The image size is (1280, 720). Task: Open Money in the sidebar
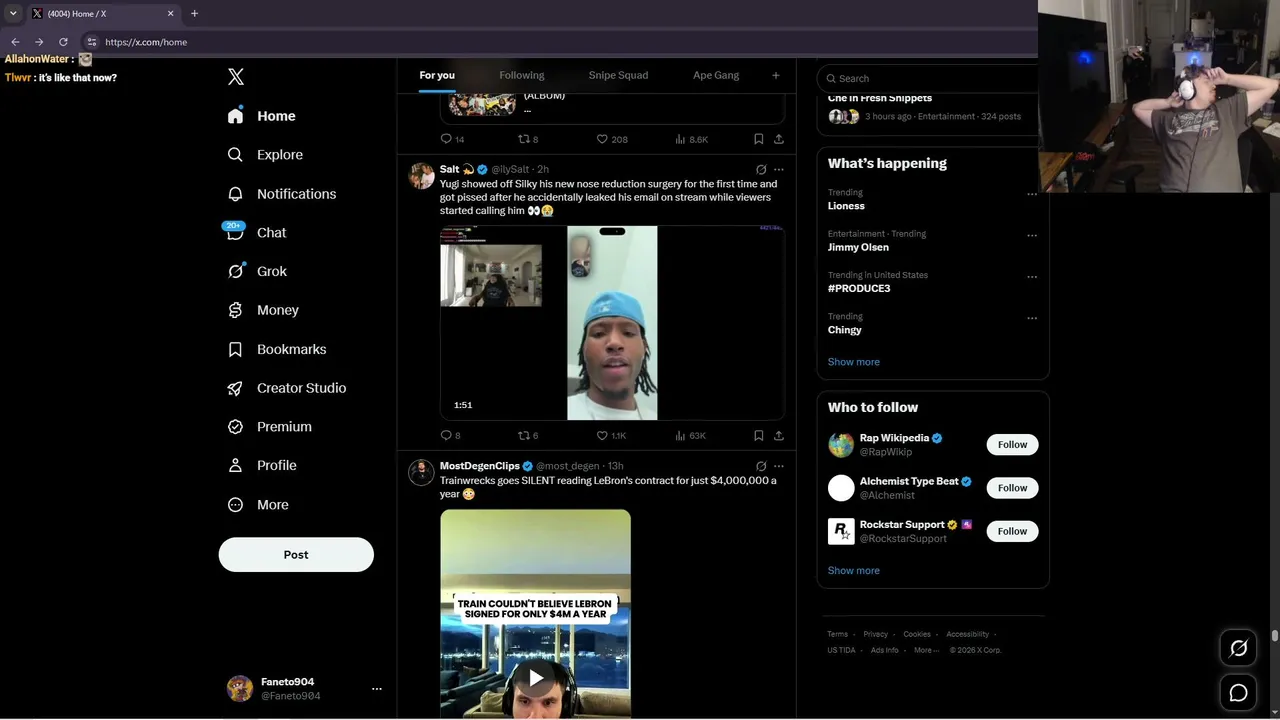click(263, 310)
